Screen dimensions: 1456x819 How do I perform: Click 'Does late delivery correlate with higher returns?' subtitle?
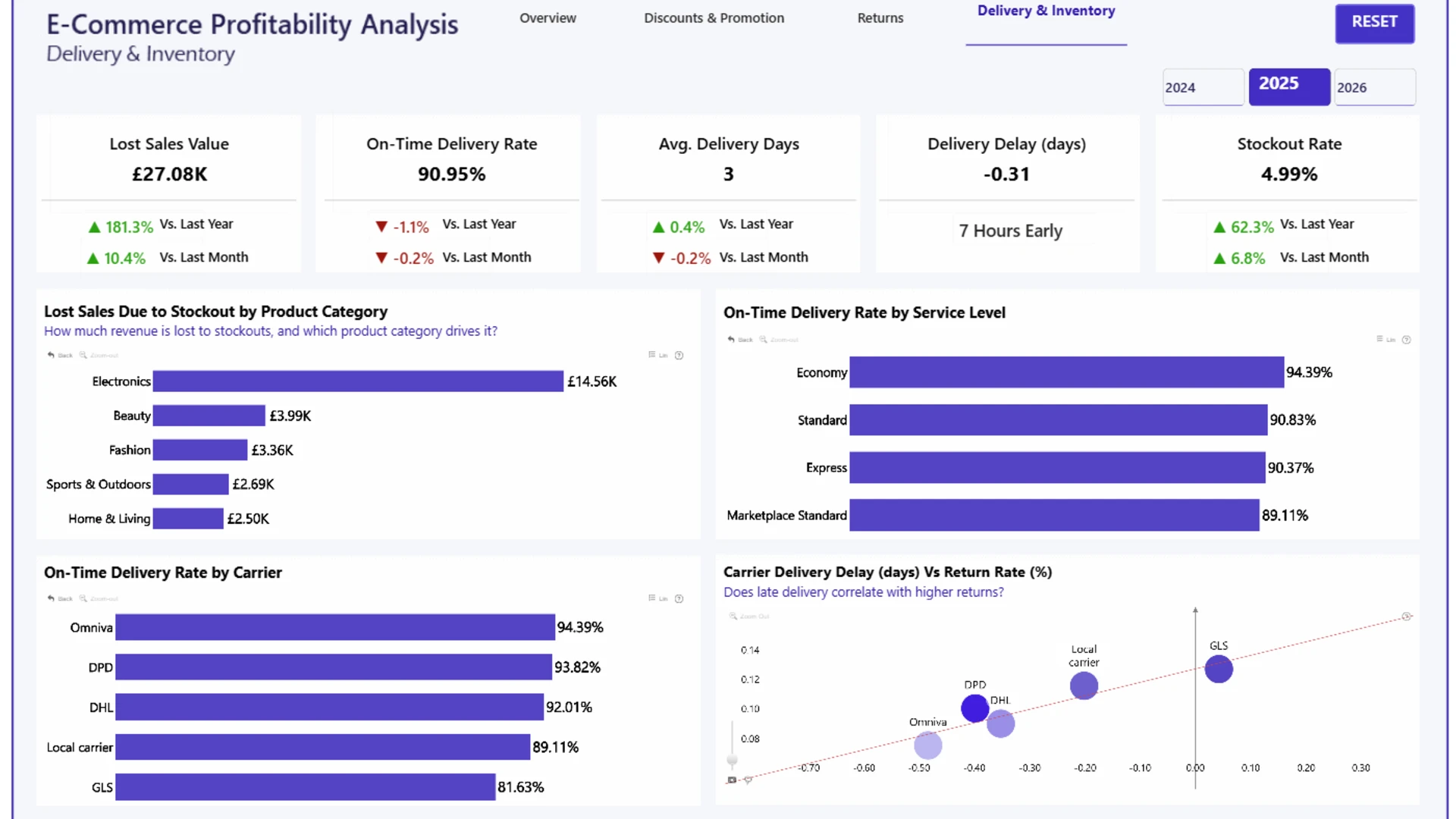pyautogui.click(x=863, y=592)
